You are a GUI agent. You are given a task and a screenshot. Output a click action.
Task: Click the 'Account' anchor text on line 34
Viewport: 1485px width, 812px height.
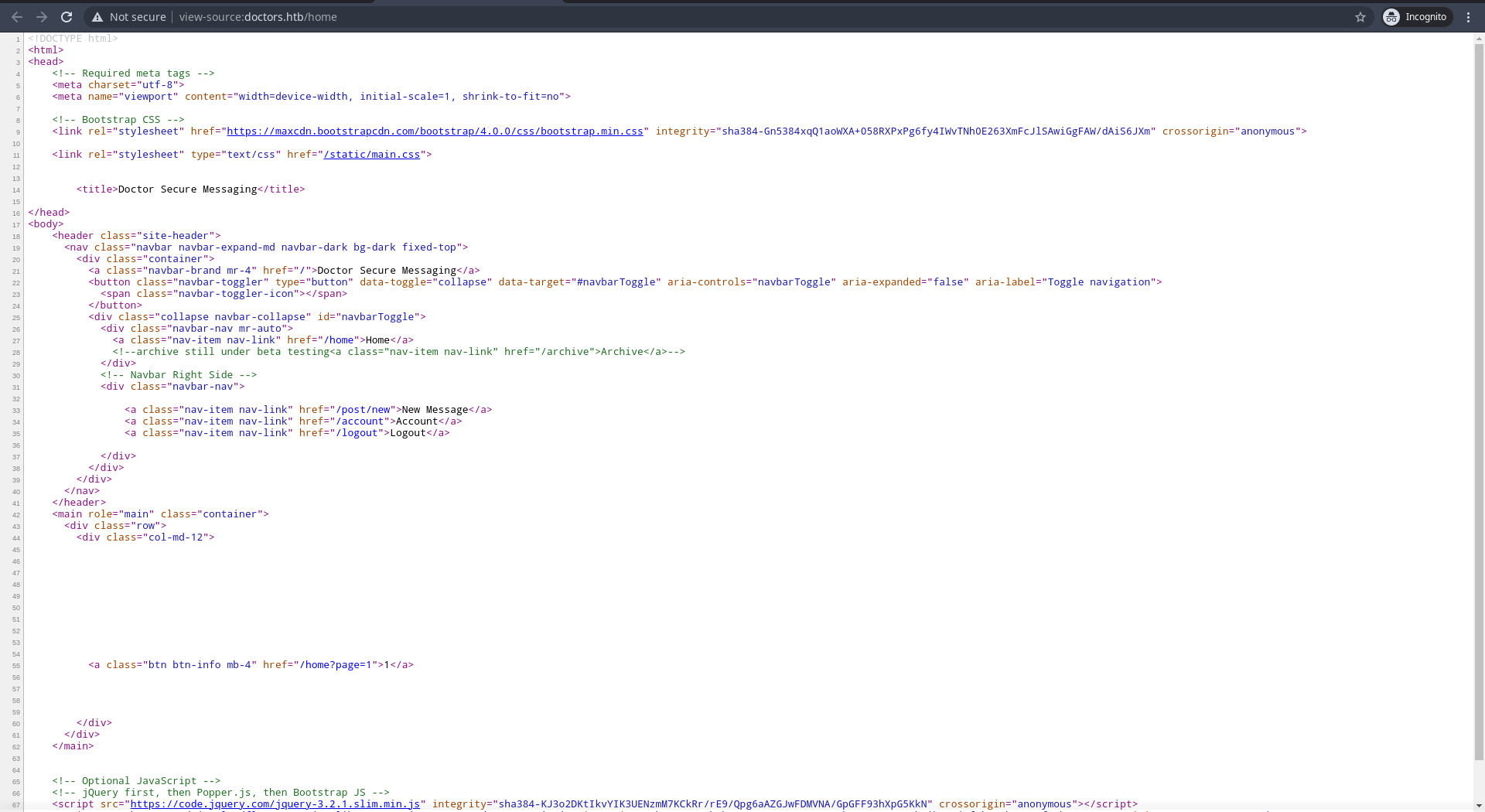417,421
